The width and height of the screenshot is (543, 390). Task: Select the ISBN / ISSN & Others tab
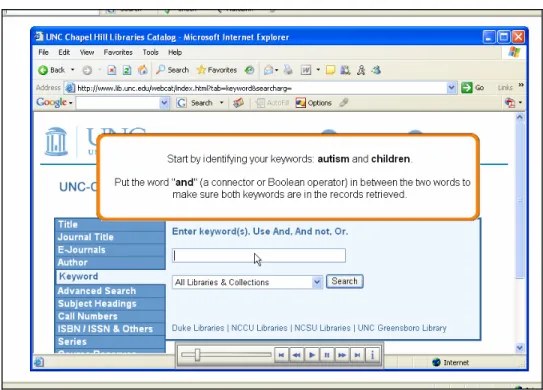tap(110, 329)
